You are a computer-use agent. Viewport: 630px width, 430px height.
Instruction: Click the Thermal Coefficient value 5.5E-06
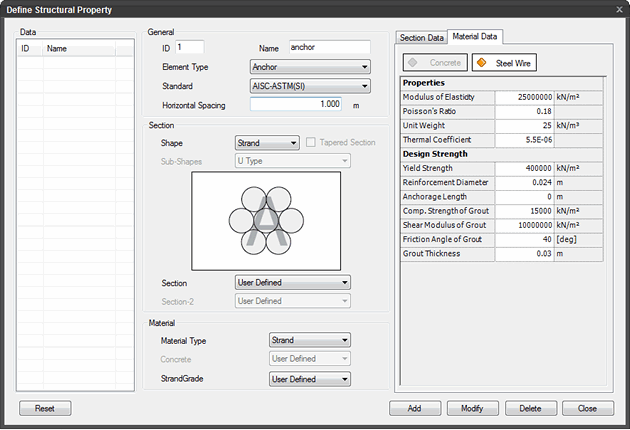click(524, 140)
